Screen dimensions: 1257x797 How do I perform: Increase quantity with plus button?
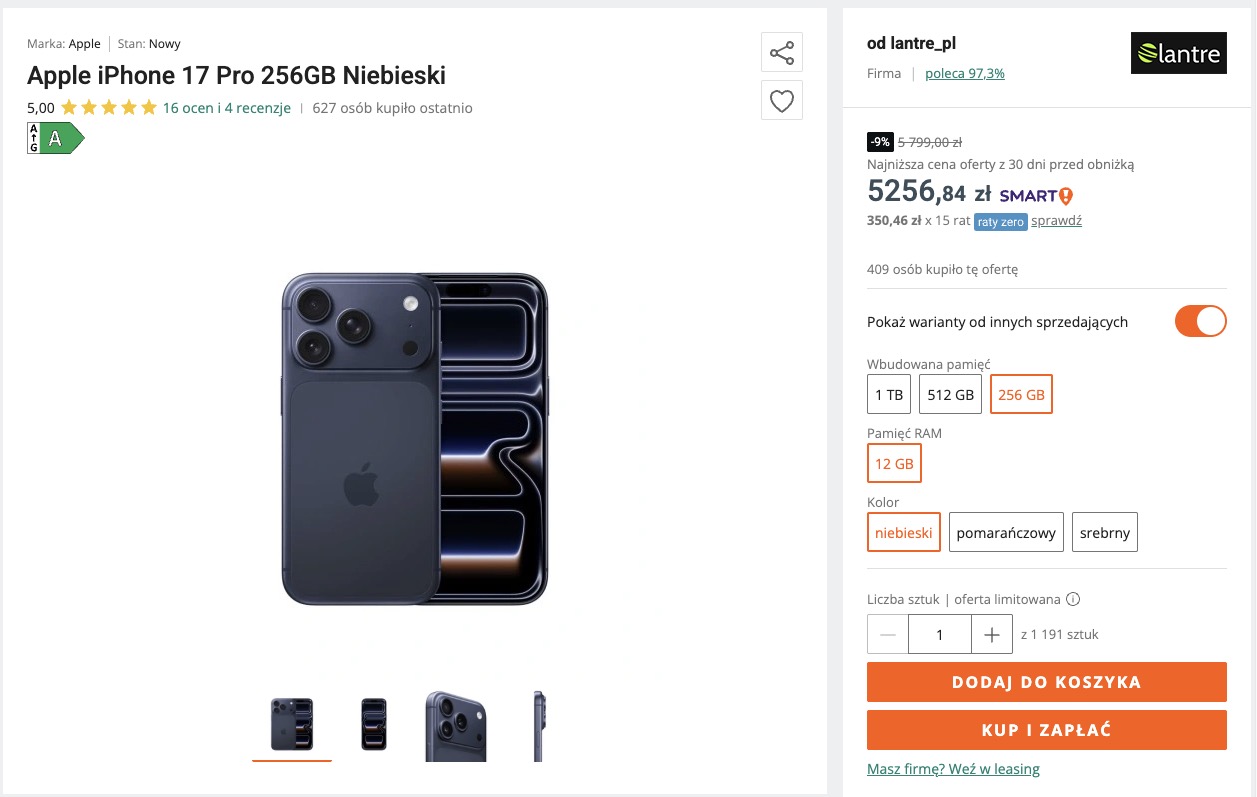click(x=992, y=635)
